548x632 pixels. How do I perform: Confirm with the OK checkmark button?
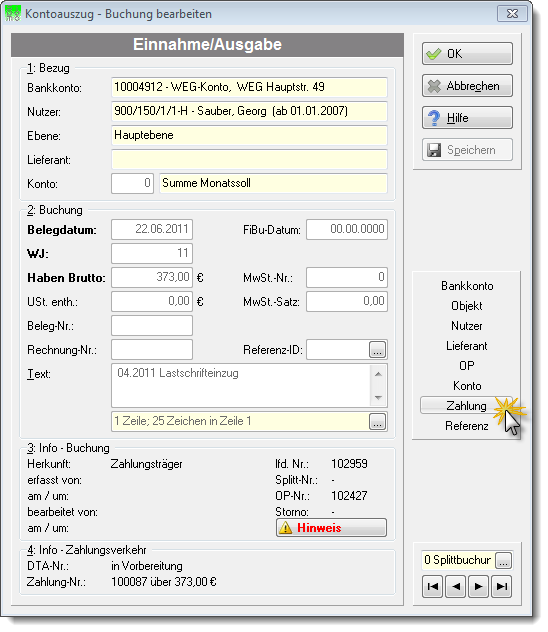(467, 54)
